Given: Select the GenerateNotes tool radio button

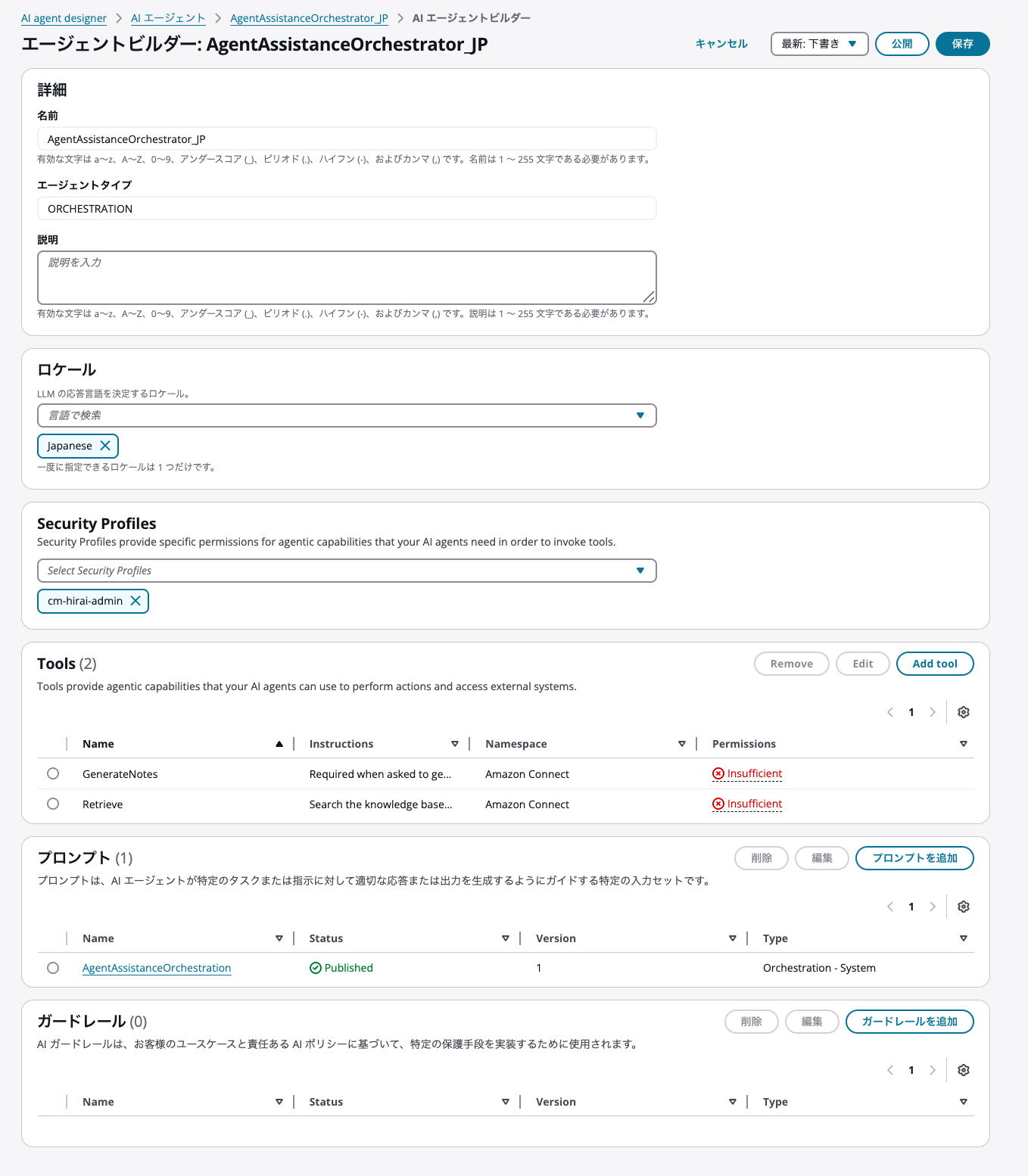Looking at the screenshot, I should [x=53, y=773].
